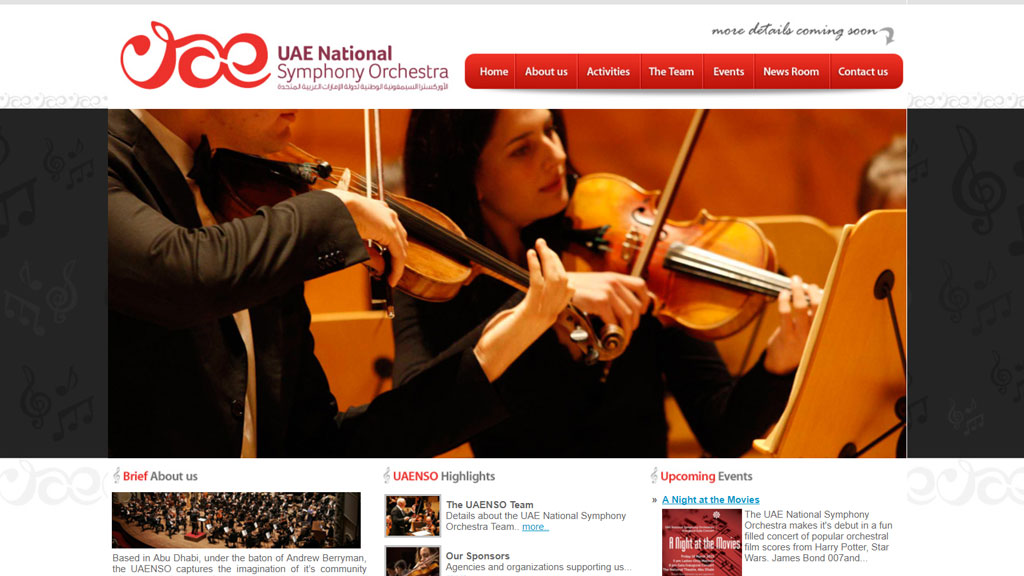Click the treble clef beside Upcoming Events
1024x576 pixels.
click(x=654, y=475)
